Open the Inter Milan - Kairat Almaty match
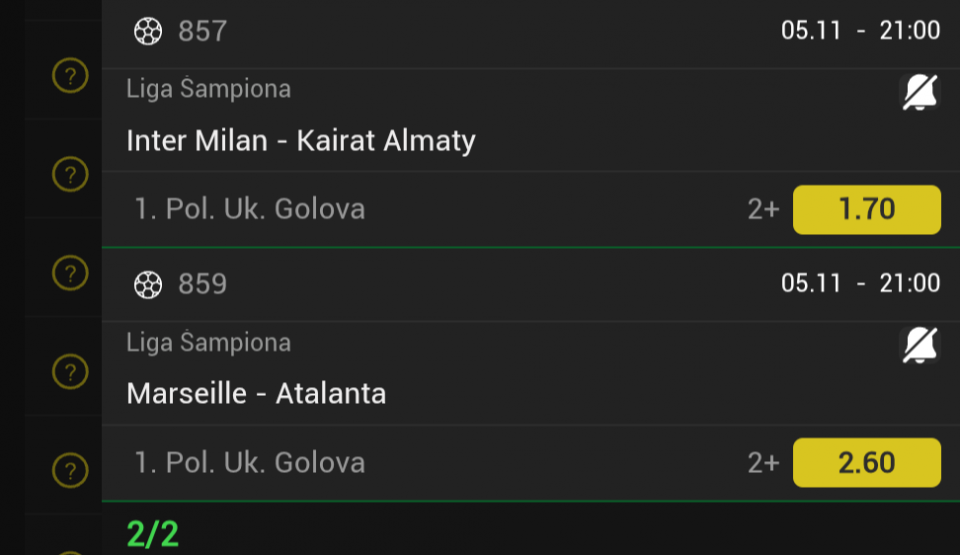This screenshot has width=960, height=555. pos(301,141)
